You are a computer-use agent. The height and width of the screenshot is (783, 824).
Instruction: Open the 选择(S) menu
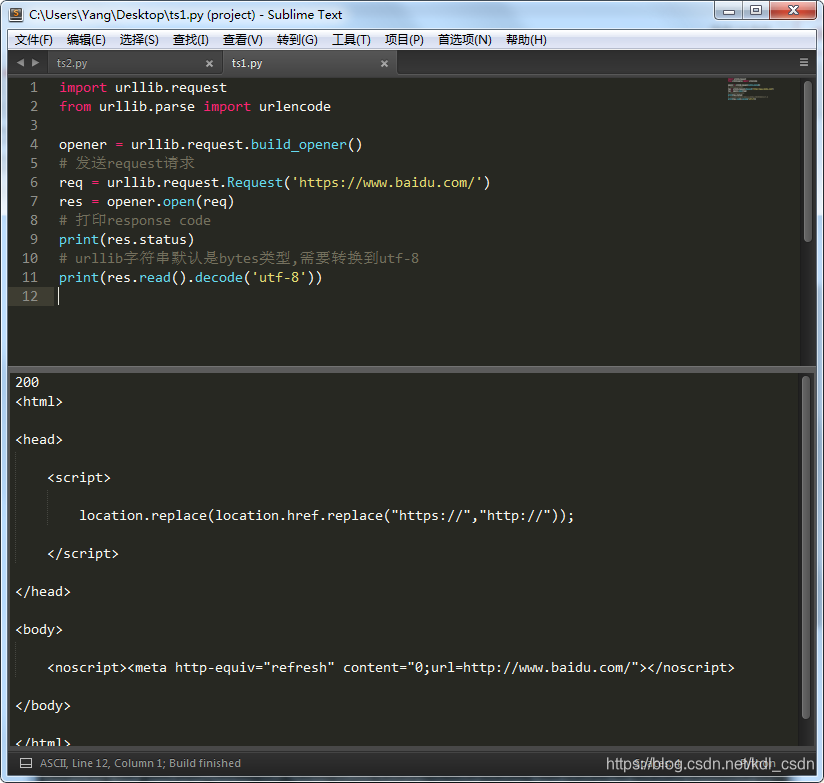(139, 40)
